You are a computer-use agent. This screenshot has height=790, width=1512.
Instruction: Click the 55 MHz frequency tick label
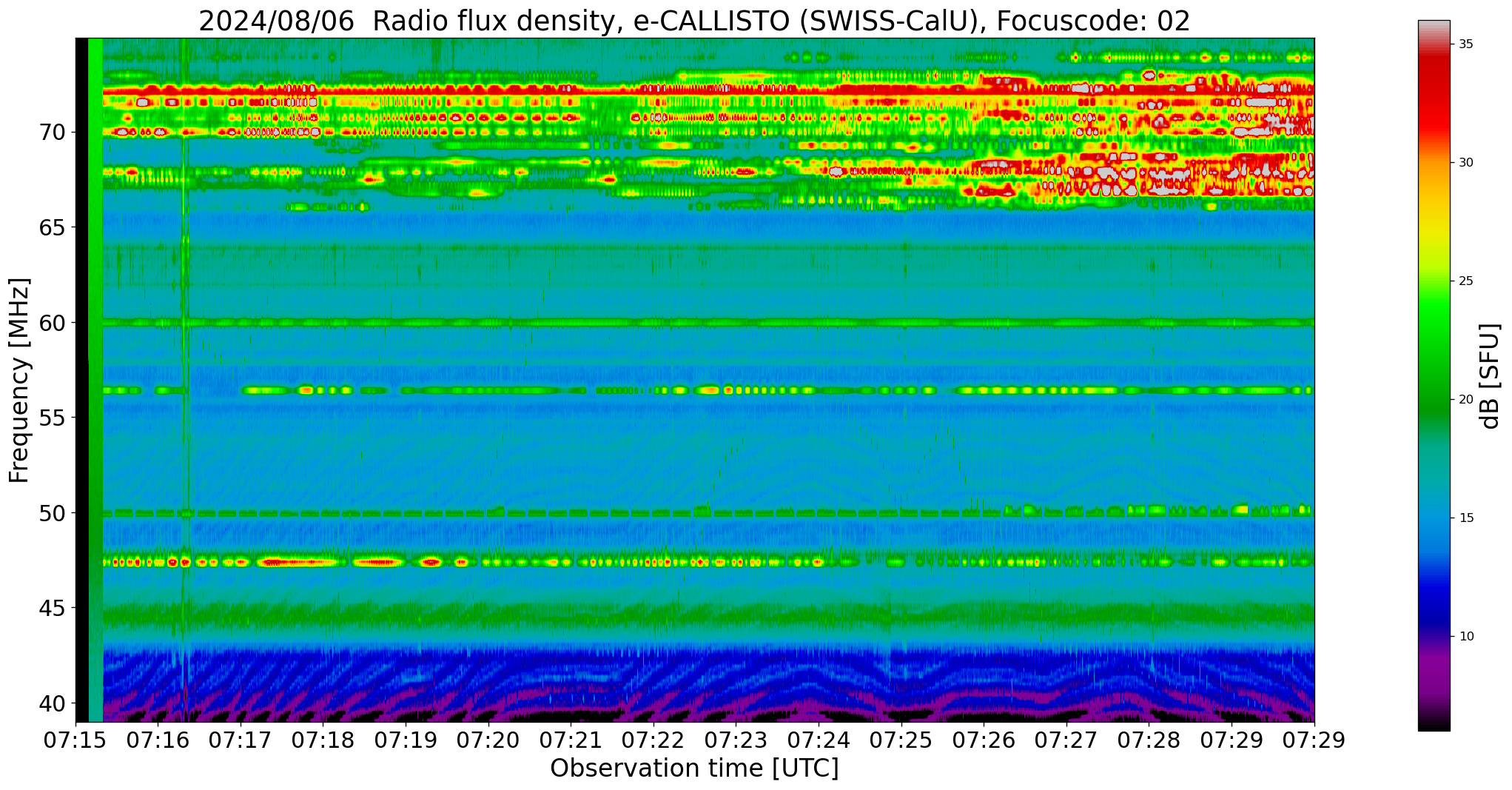click(52, 418)
